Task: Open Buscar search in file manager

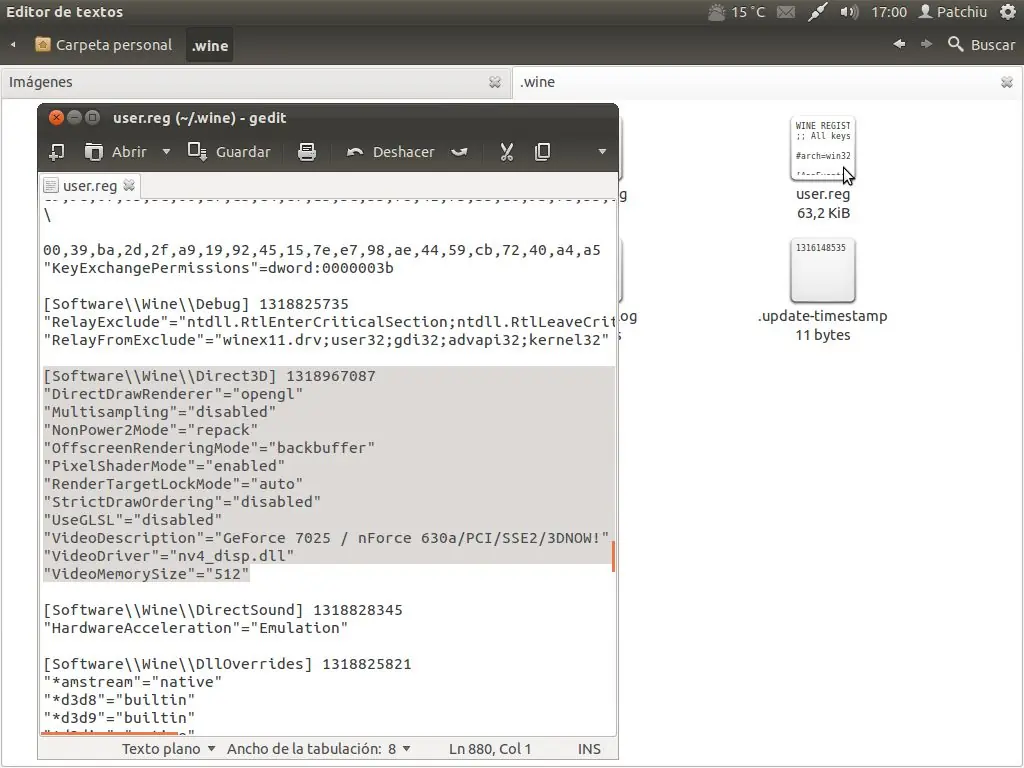Action: pyautogui.click(x=982, y=44)
